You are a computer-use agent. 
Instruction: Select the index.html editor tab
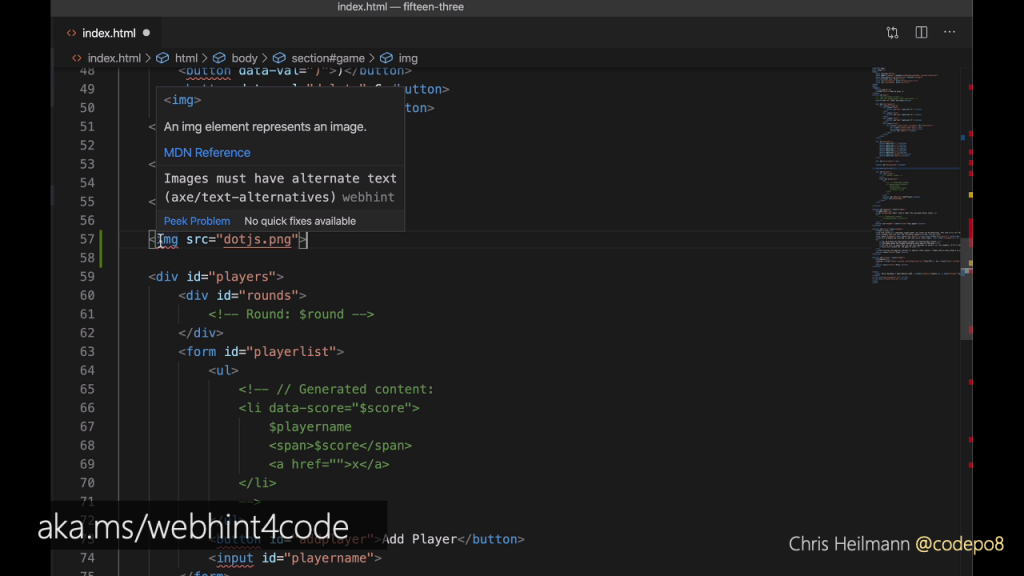[108, 33]
